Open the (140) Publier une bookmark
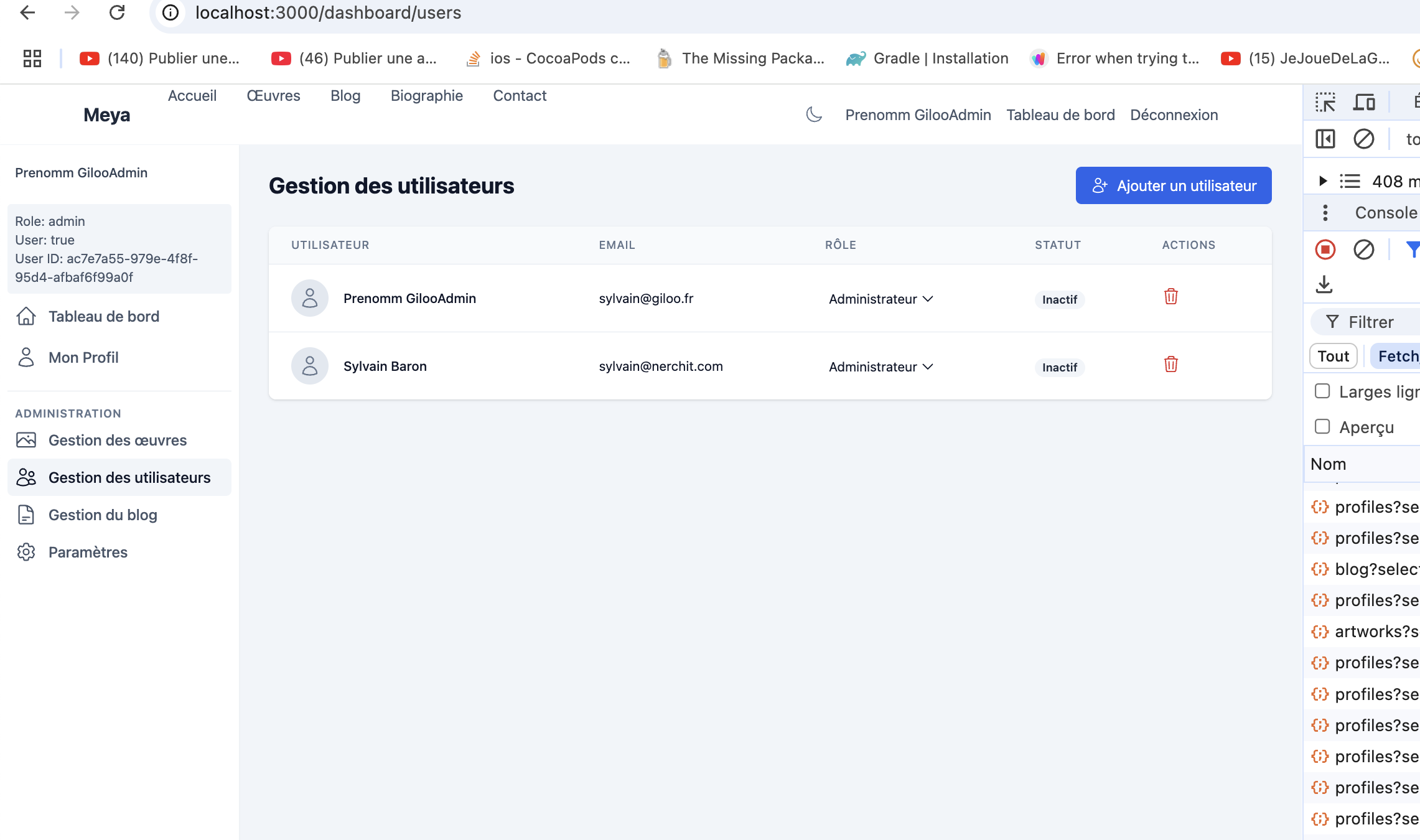This screenshot has width=1420, height=840. tap(160, 58)
